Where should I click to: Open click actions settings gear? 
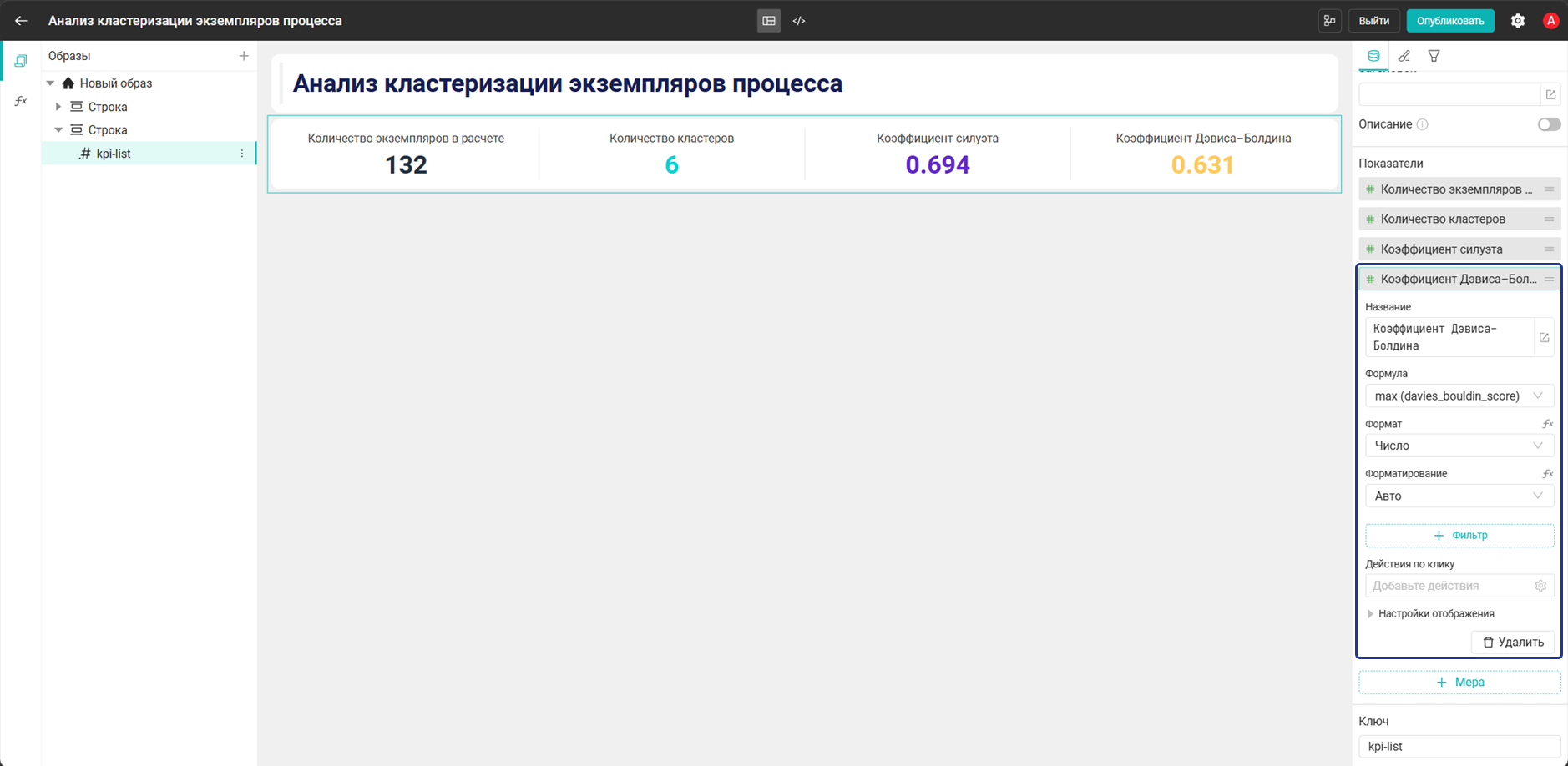coord(1540,586)
